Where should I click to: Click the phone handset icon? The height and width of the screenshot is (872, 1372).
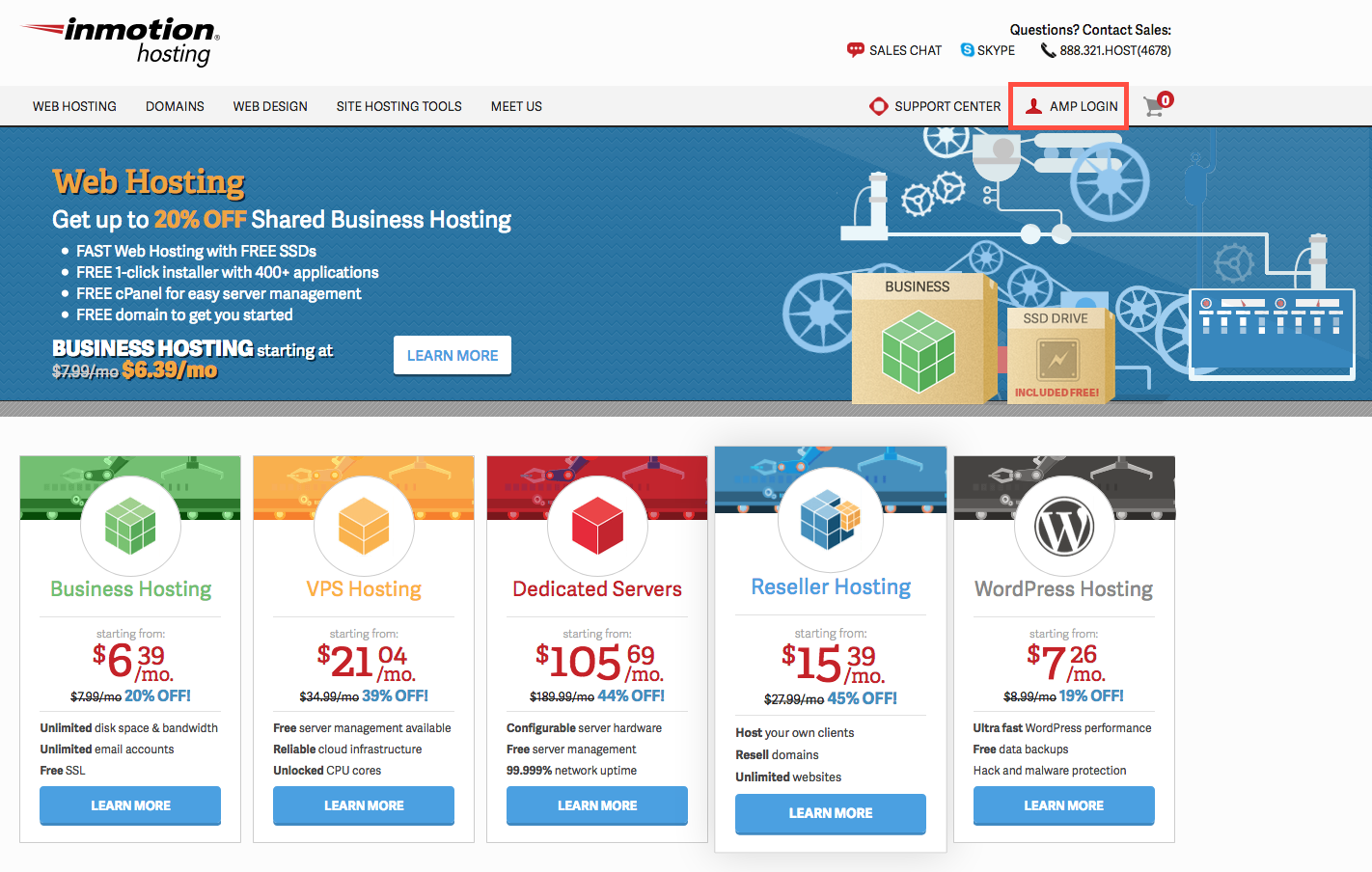click(x=1048, y=50)
